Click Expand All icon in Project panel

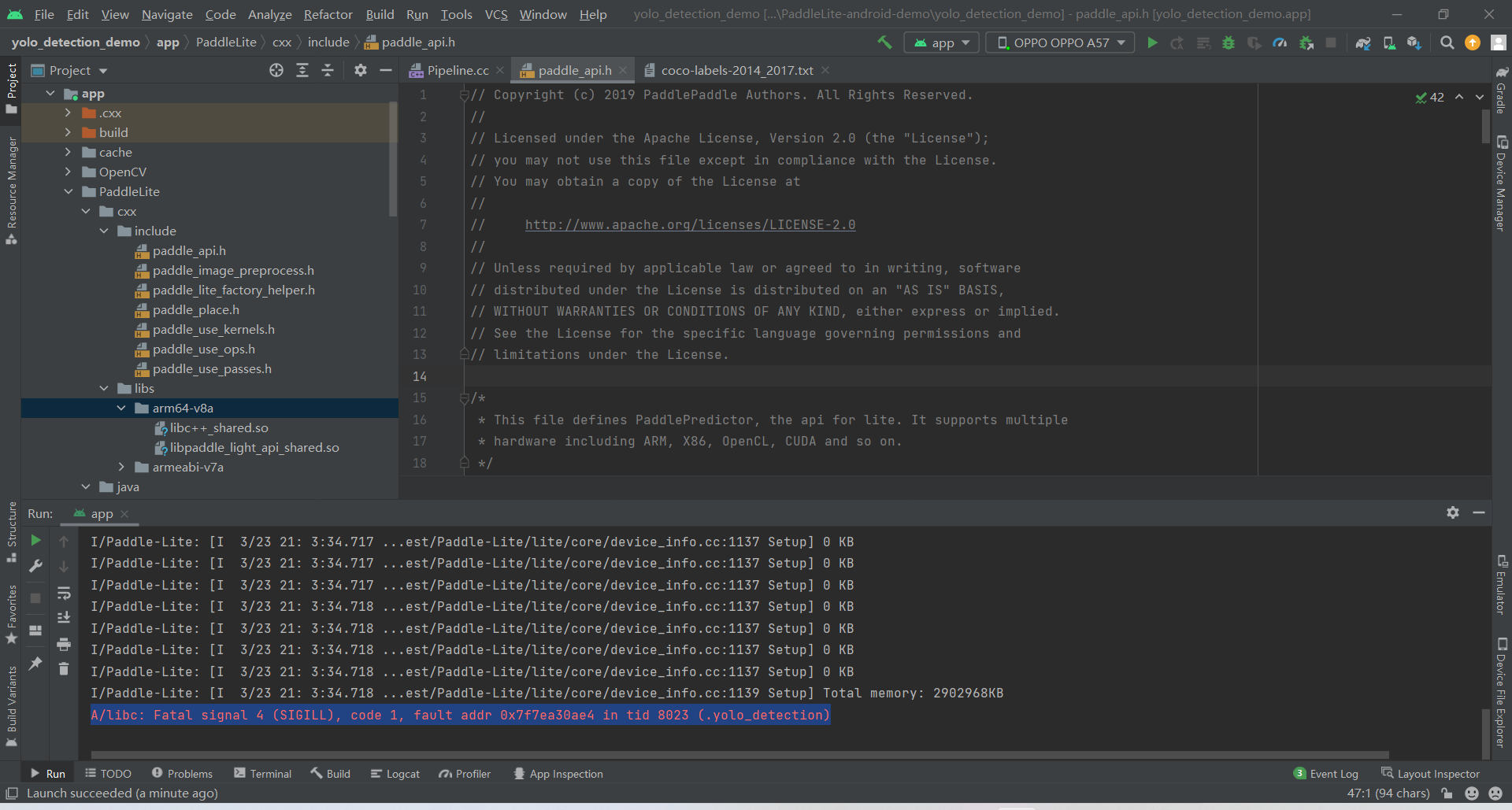point(302,71)
